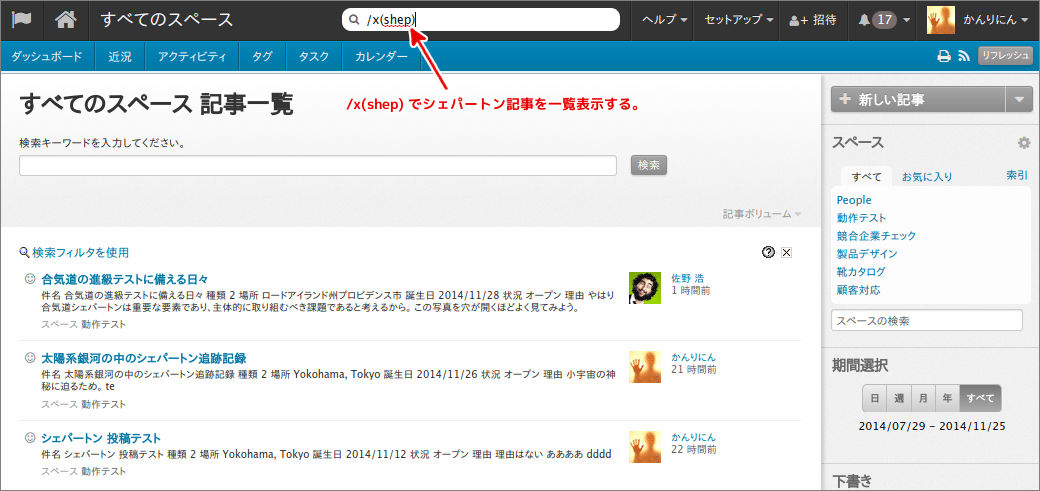Image resolution: width=1040 pixels, height=491 pixels.
Task: Switch period to すべて
Action: 980,398
